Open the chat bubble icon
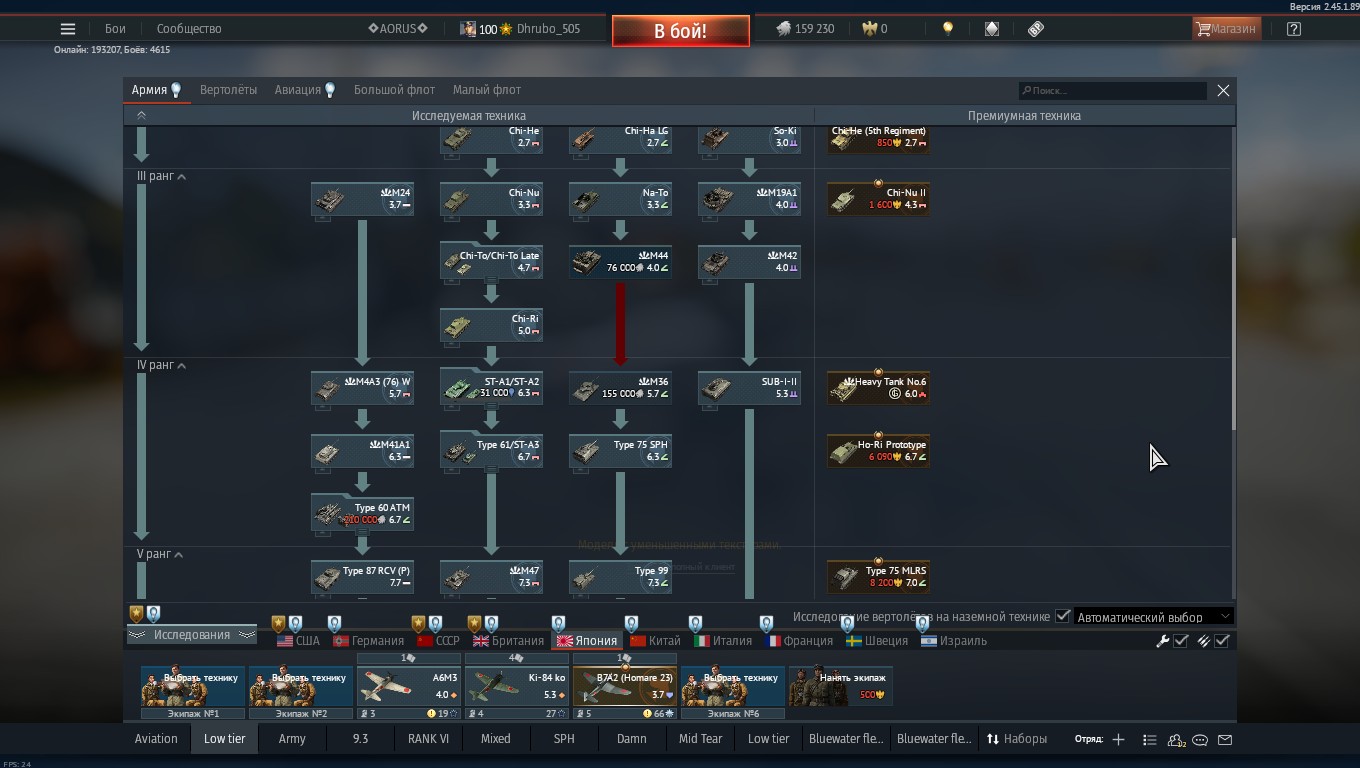The height and width of the screenshot is (768, 1360). (1200, 740)
